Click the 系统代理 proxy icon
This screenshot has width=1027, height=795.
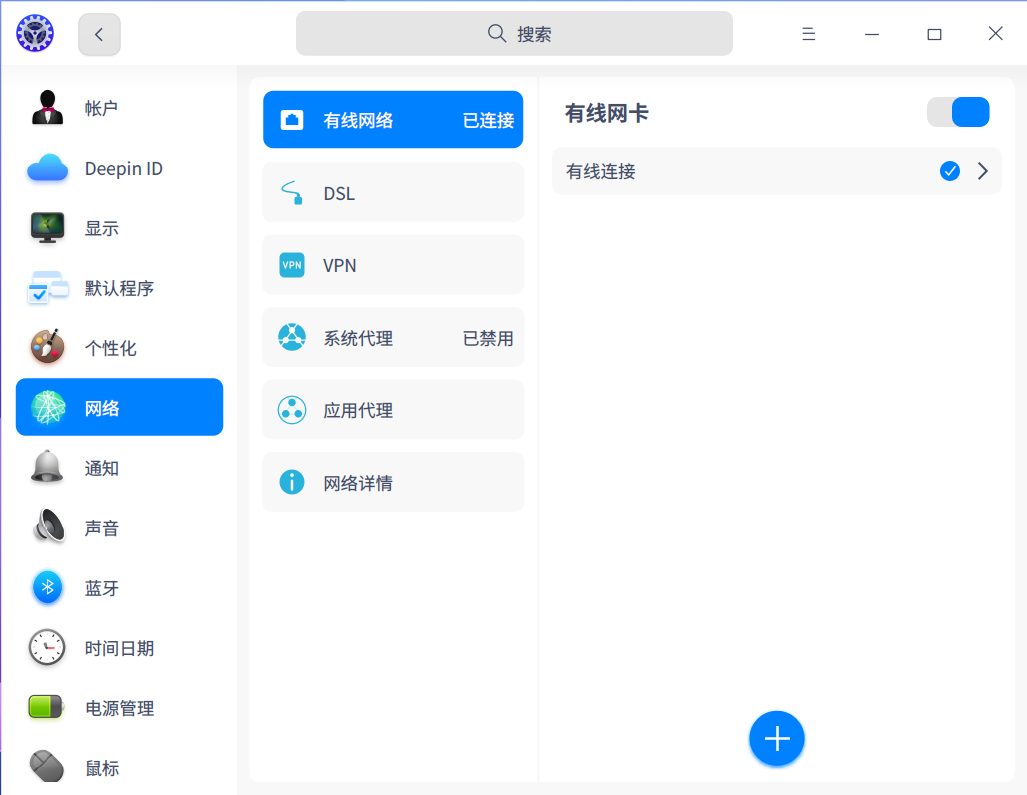point(291,337)
